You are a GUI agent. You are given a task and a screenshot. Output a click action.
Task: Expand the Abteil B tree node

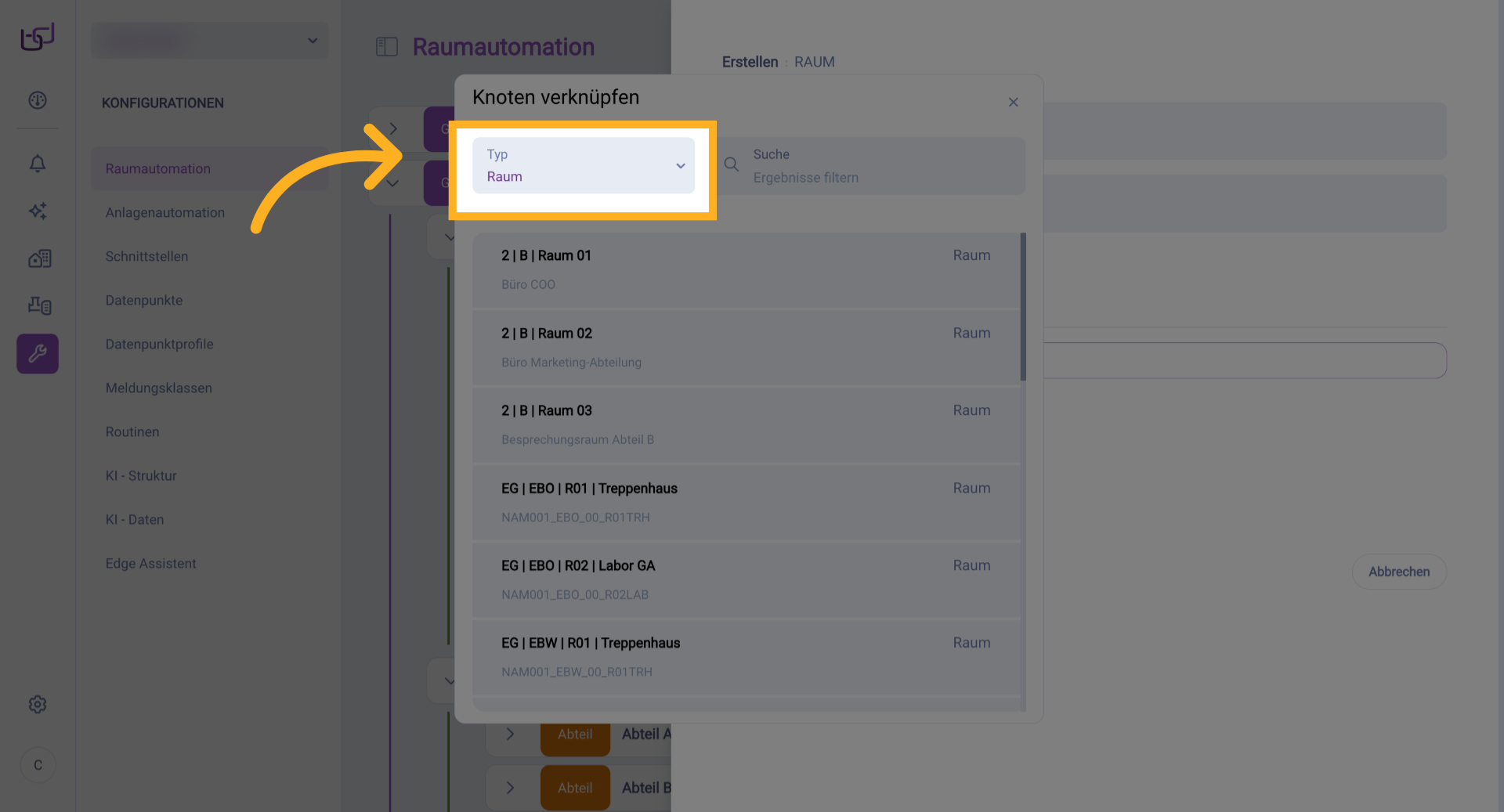(x=510, y=788)
